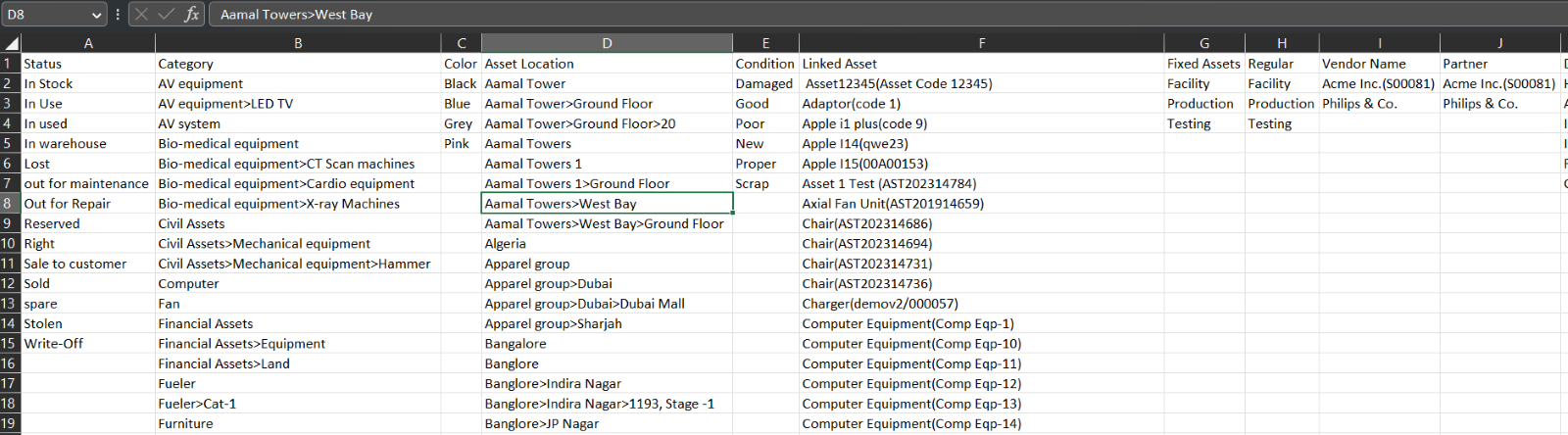Select the condition cell Scrap
The width and height of the screenshot is (1568, 435).
pyautogui.click(x=765, y=183)
